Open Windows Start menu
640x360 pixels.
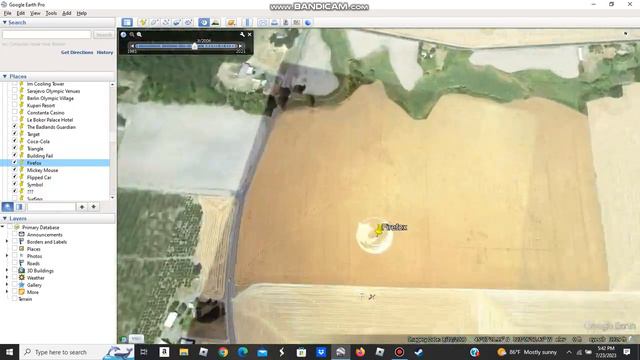[x=9, y=352]
